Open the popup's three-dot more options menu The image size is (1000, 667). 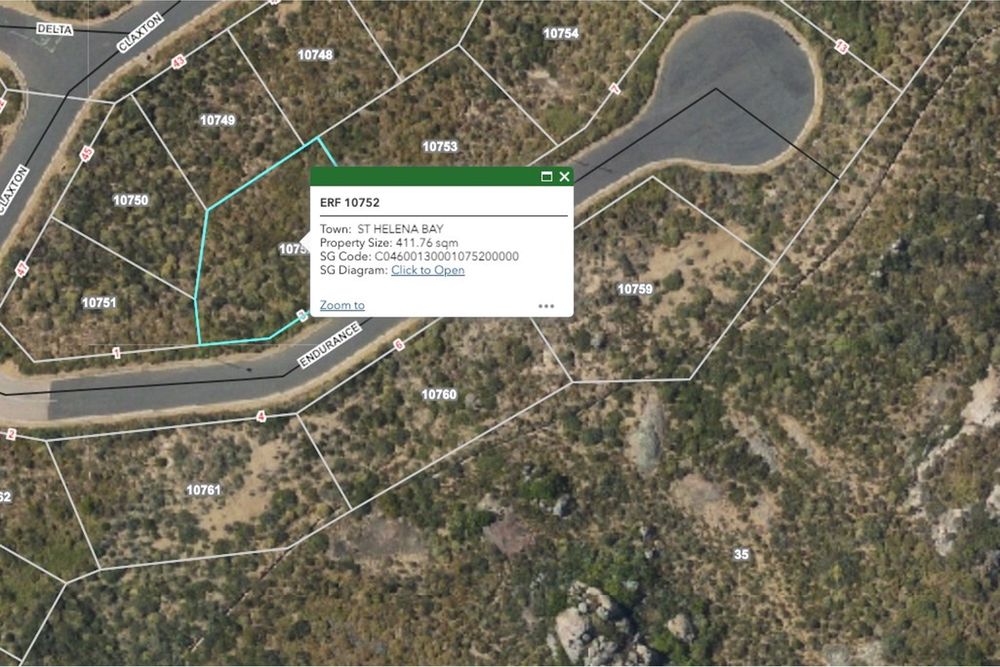[x=546, y=306]
